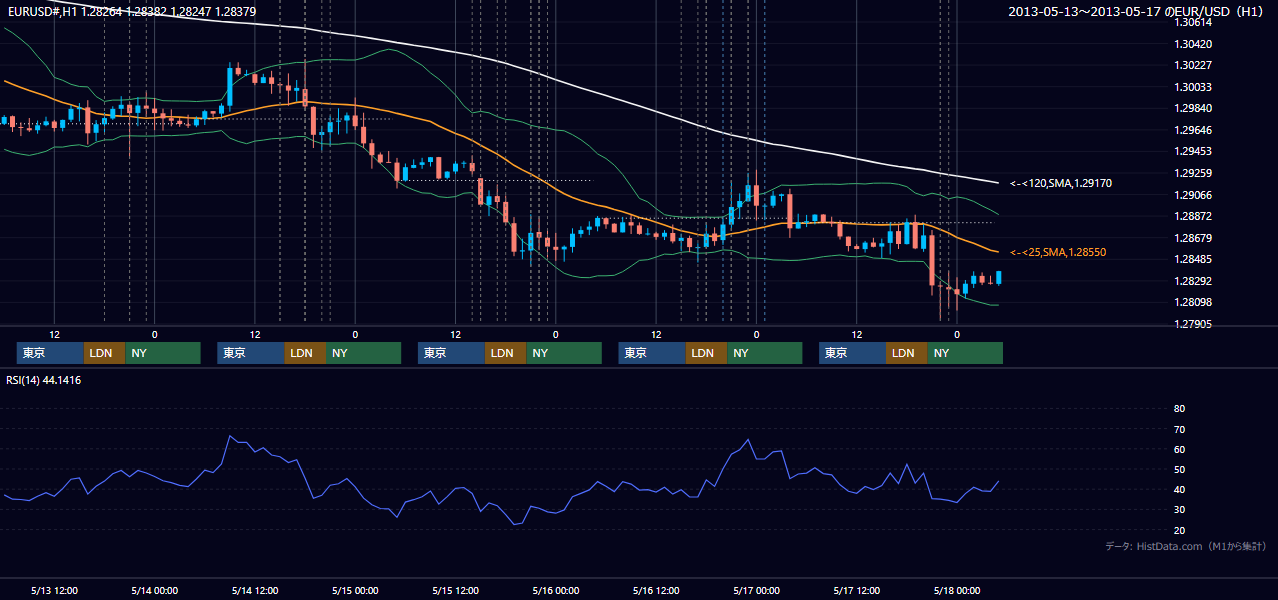Select the 5/16 12:00 date label
Image resolution: width=1278 pixels, height=600 pixels.
pos(656,590)
